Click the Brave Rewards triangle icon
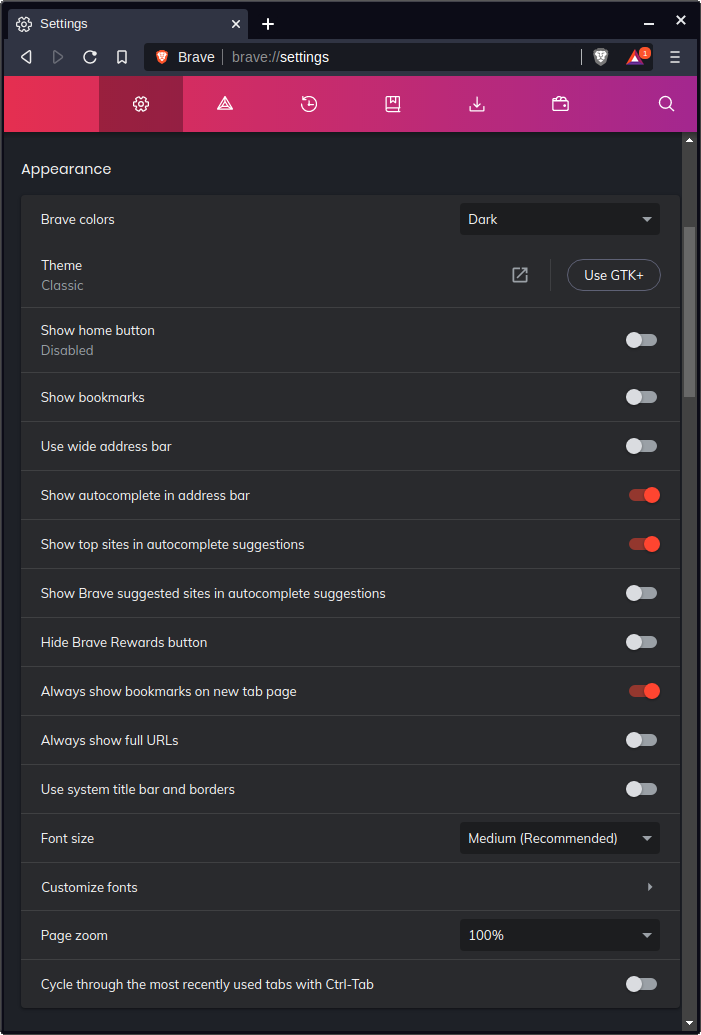Image resolution: width=701 pixels, height=1035 pixels. [635, 57]
